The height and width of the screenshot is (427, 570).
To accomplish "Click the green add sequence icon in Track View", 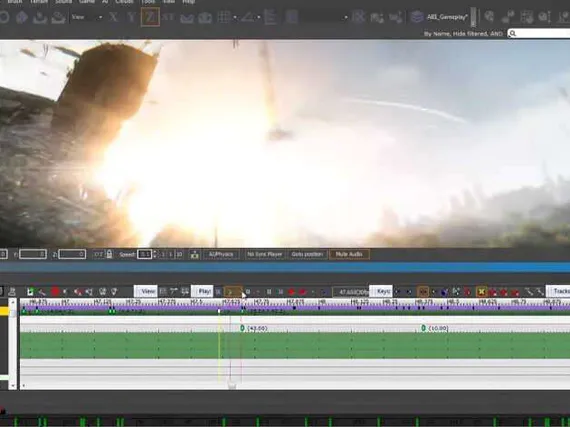I will click(31, 291).
